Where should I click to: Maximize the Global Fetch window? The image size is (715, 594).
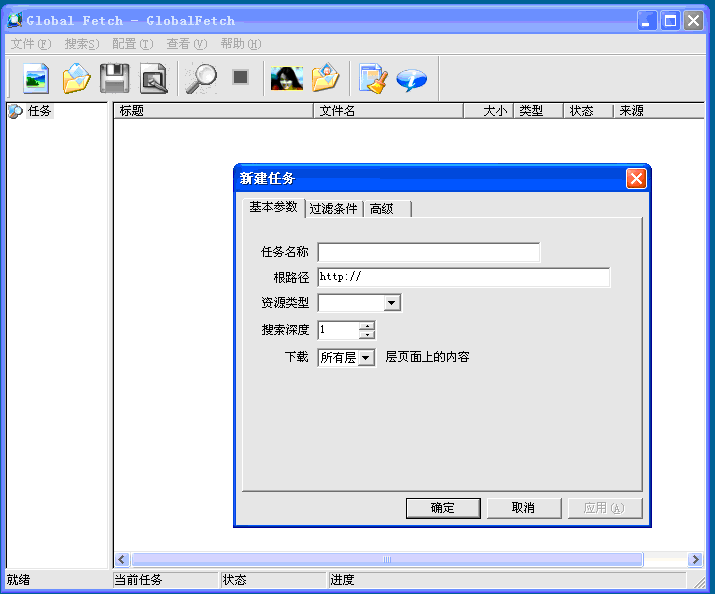pos(670,21)
